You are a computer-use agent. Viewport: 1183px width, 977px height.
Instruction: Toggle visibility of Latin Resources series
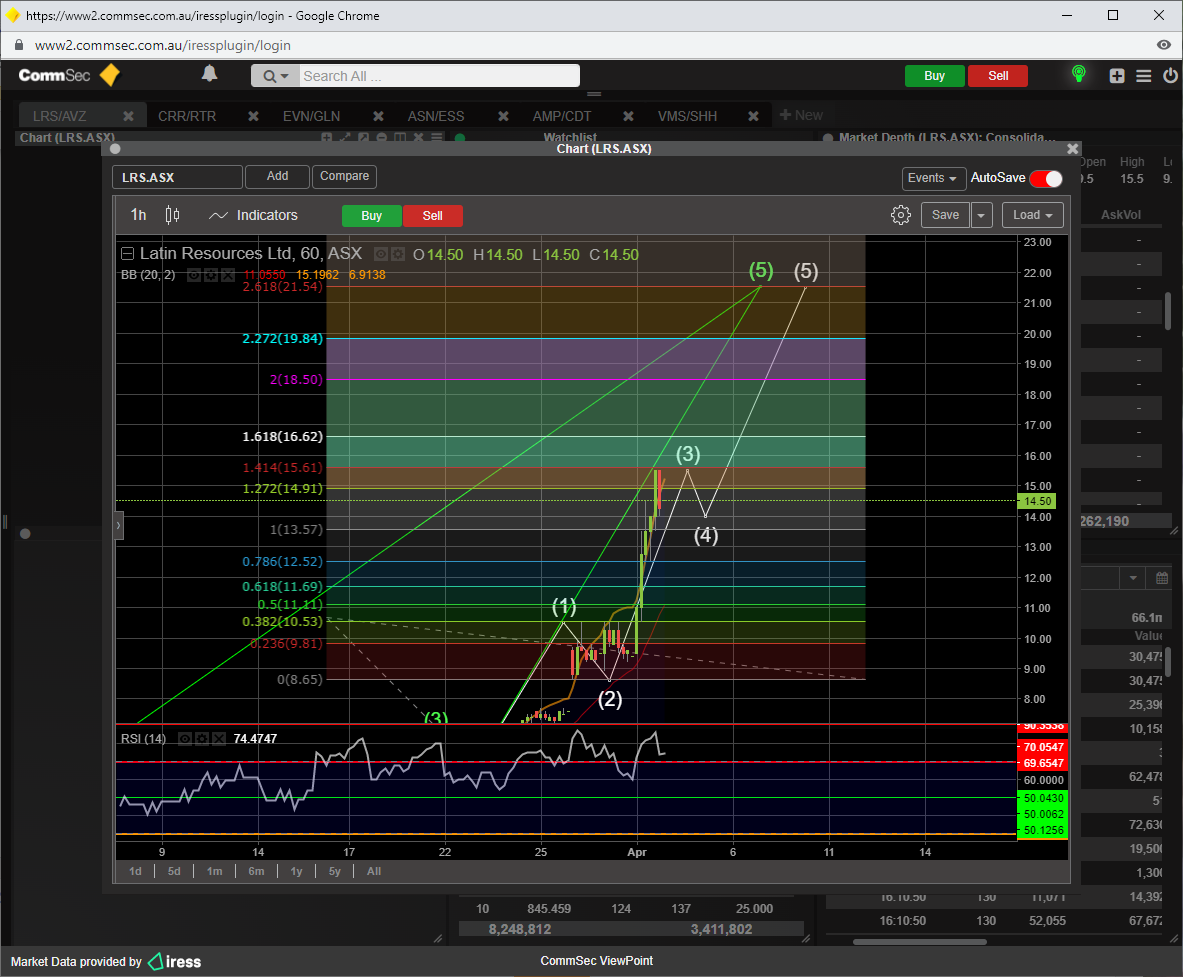coord(381,254)
